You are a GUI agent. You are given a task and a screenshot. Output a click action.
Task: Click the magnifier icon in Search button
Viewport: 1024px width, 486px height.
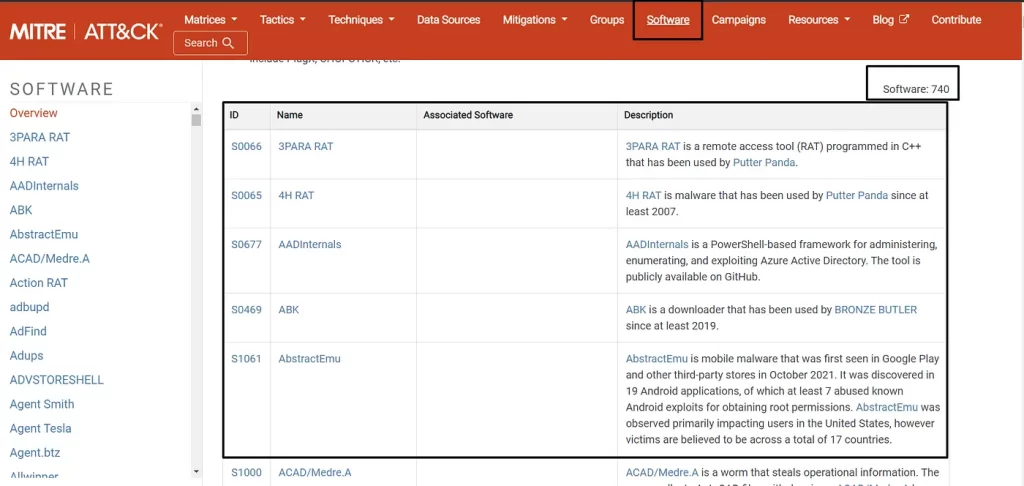coord(228,43)
